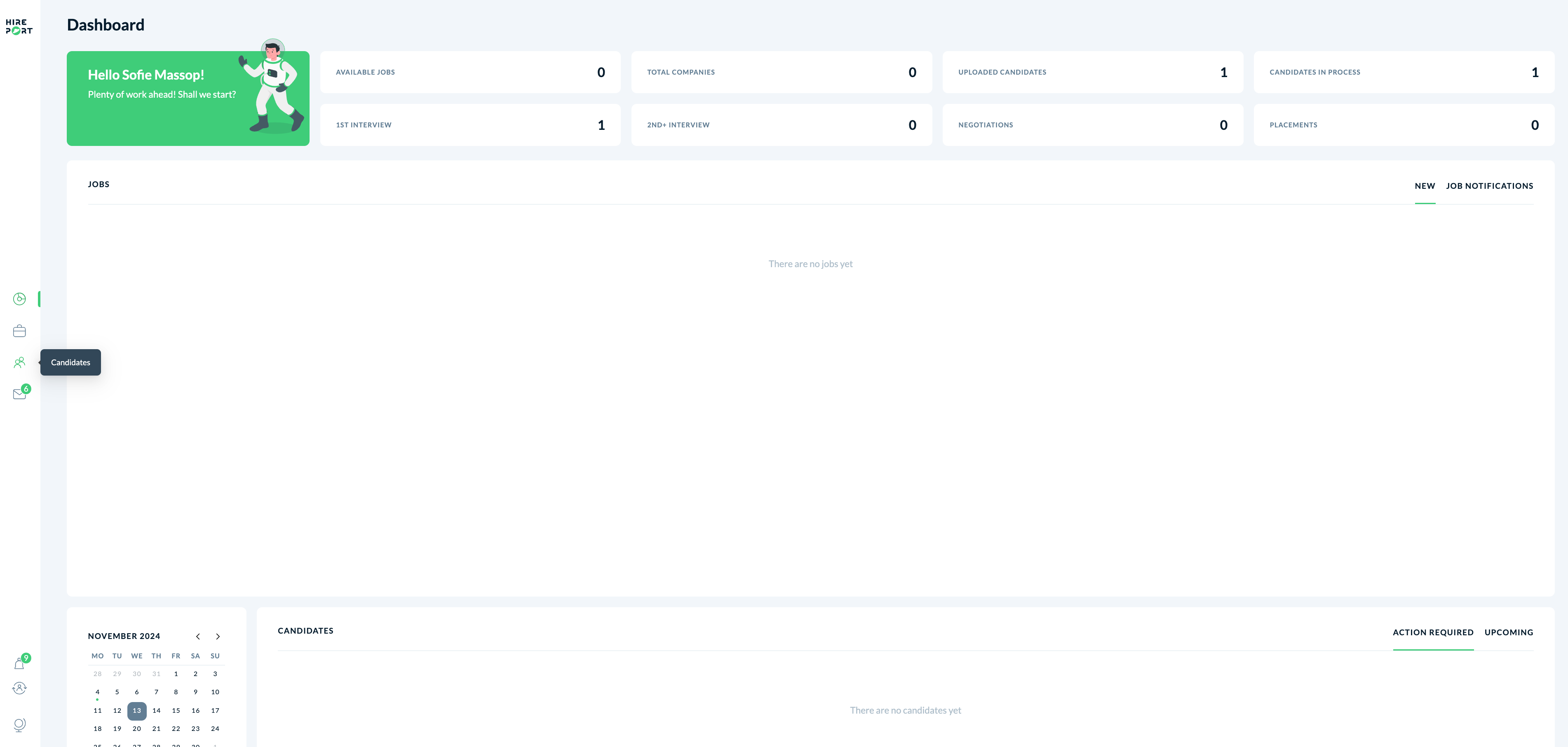The image size is (1568, 747).
Task: Click the 'NOVEMBER 2024' calendar title
Action: coord(124,636)
